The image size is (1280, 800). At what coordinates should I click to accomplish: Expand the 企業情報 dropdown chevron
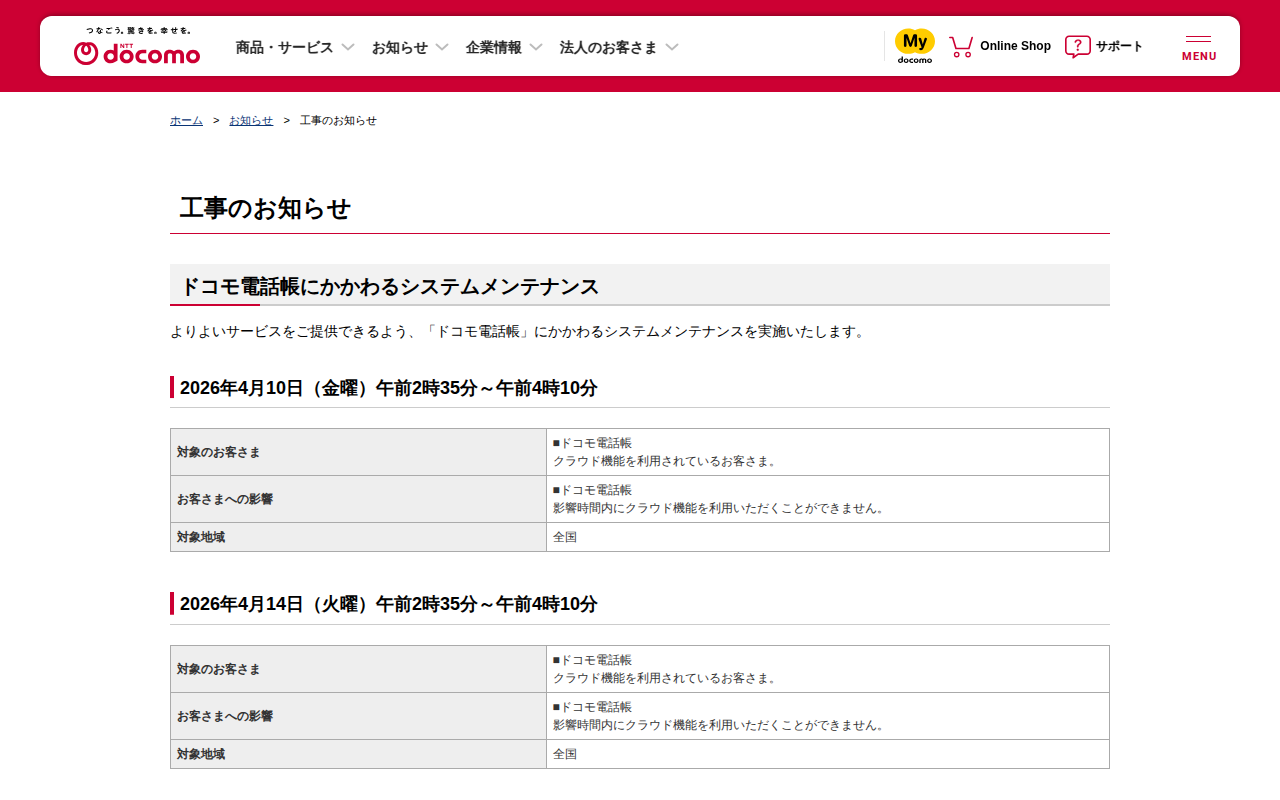(x=536, y=47)
